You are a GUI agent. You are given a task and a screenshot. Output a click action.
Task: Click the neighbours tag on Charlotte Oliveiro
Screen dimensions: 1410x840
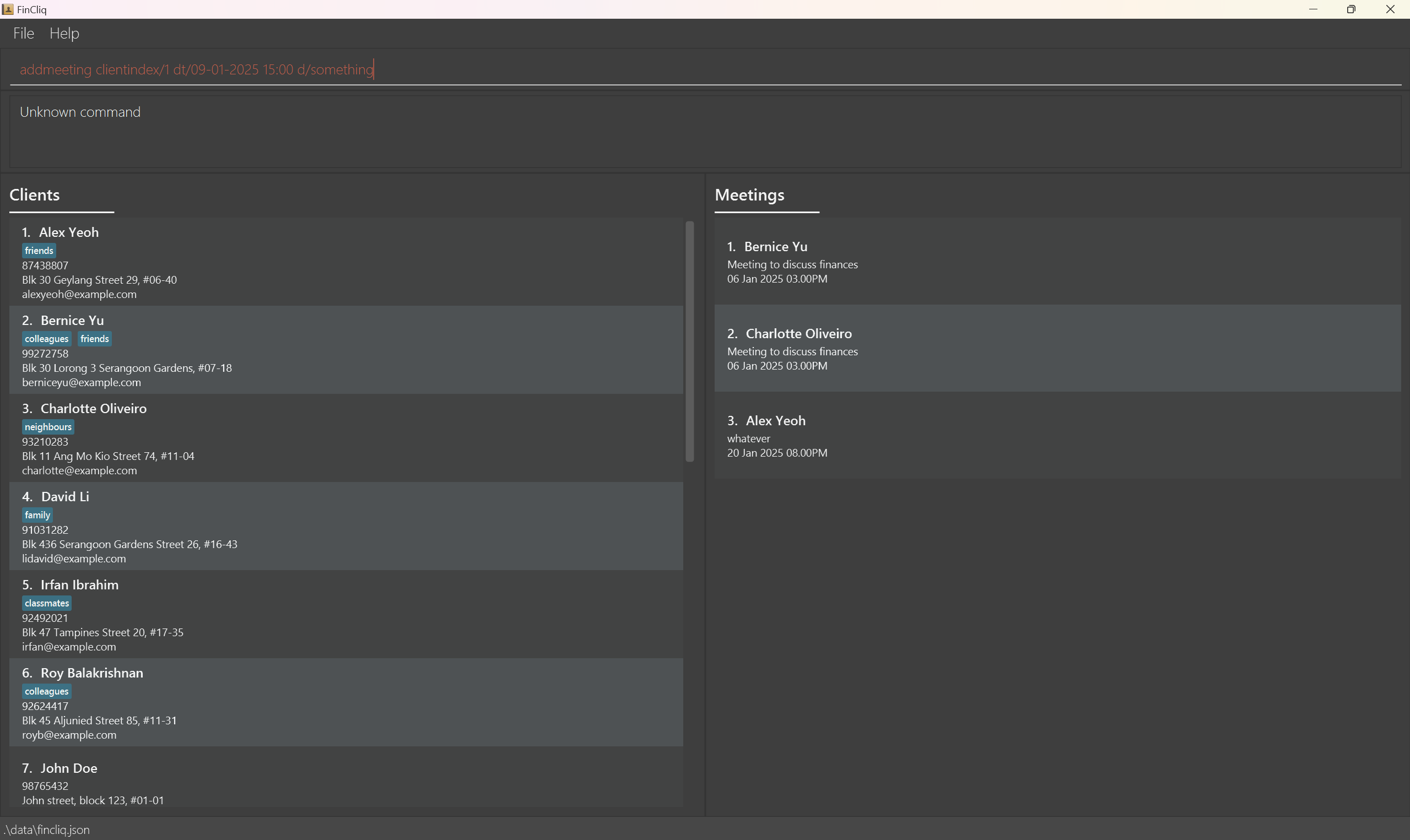pos(48,427)
